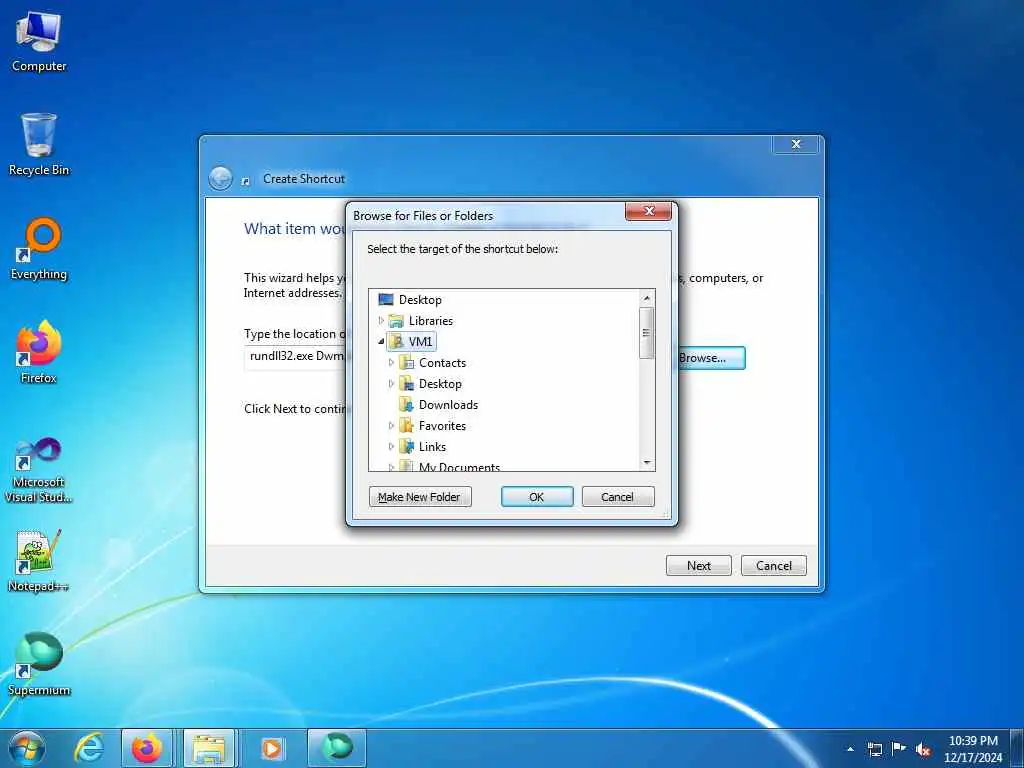Select the My Documents folder

point(449,466)
